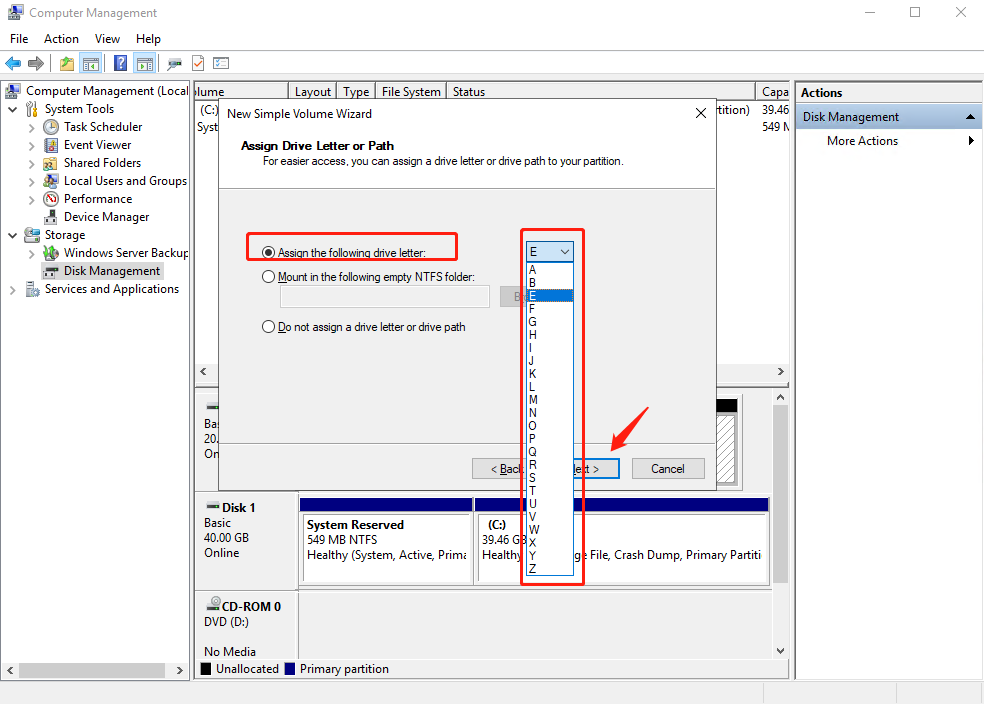Image resolution: width=984 pixels, height=704 pixels.
Task: Click the Task Scheduler clock icon
Action: [x=51, y=127]
